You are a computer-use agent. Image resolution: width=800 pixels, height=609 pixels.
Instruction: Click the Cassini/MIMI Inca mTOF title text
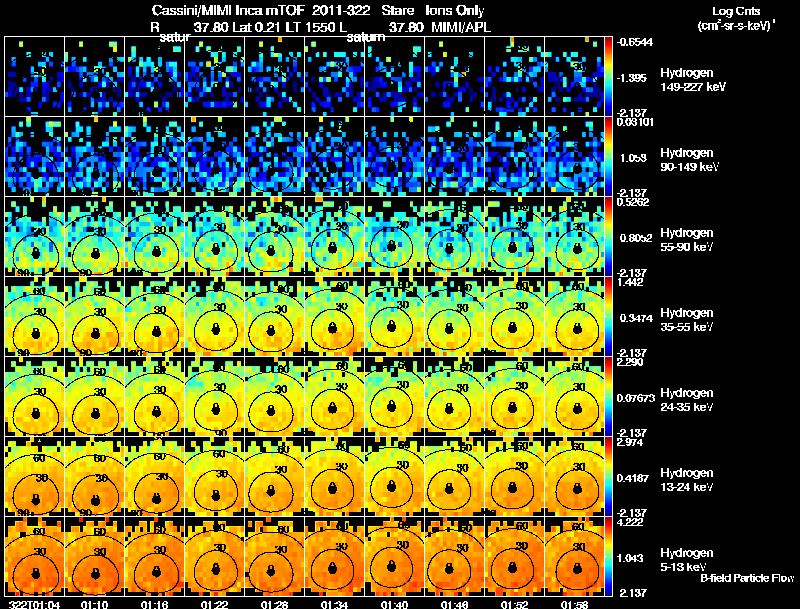(228, 10)
